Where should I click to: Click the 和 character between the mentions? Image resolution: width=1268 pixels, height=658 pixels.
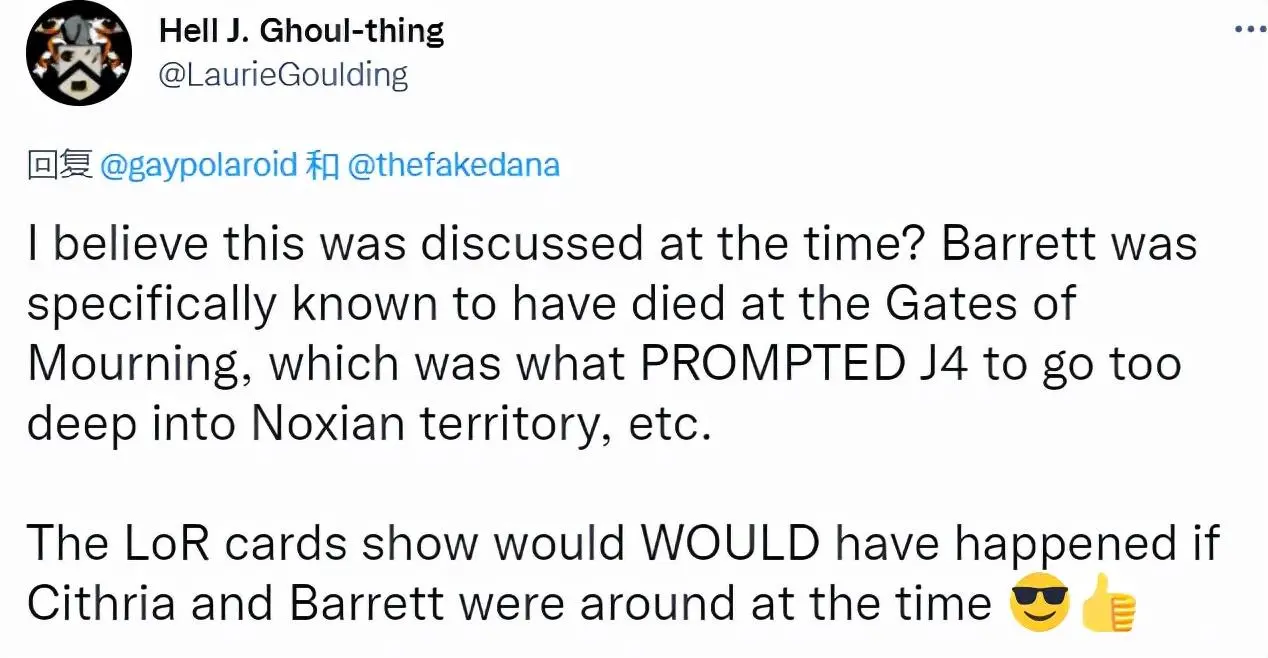pyautogui.click(x=321, y=164)
